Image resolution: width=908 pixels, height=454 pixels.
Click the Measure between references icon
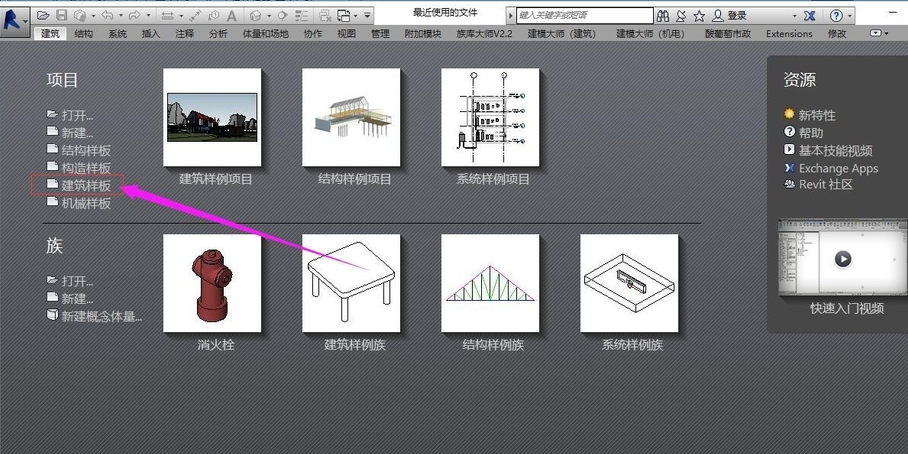167,16
